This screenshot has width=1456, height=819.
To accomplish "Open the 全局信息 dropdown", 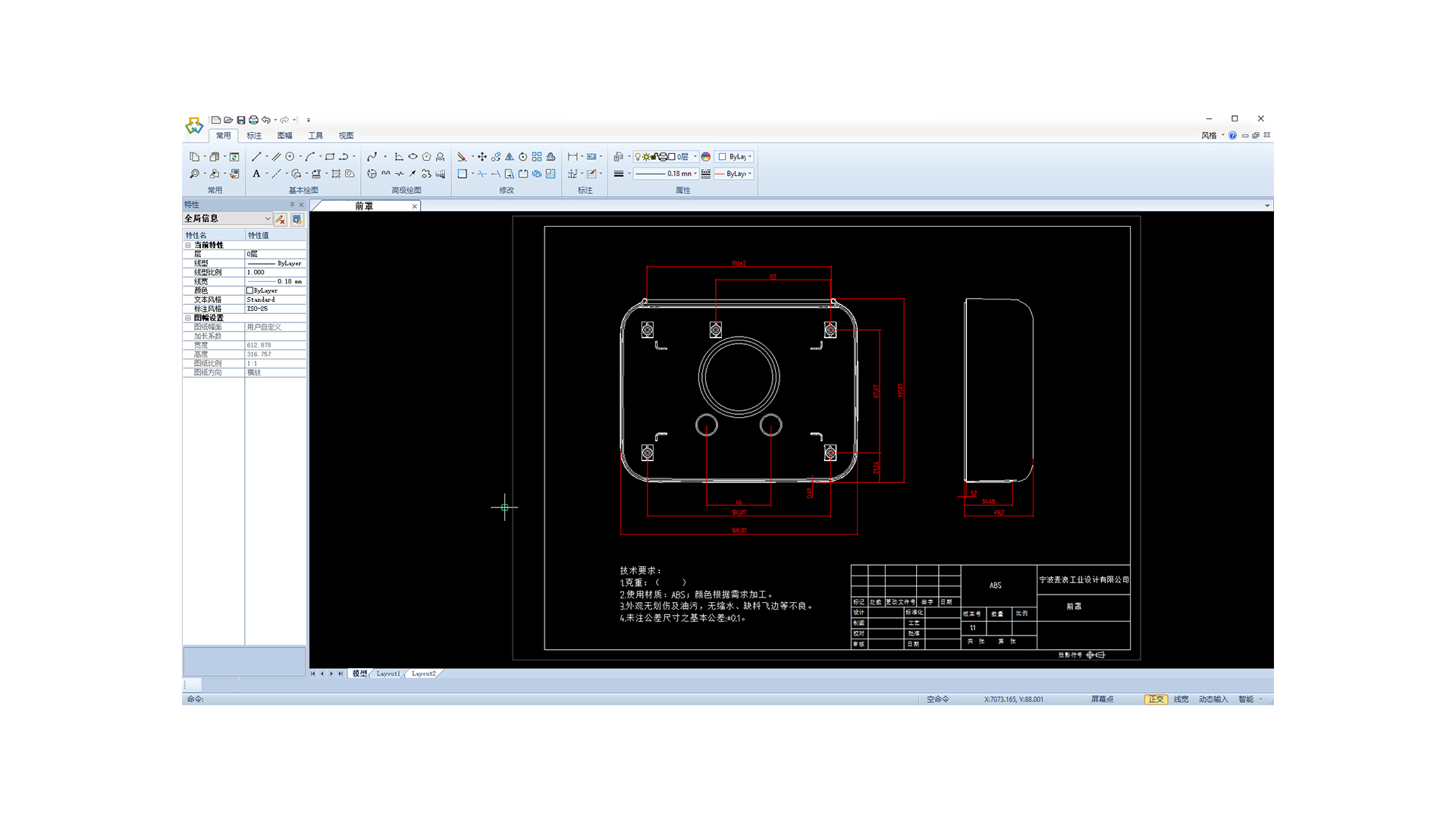I will (x=227, y=218).
